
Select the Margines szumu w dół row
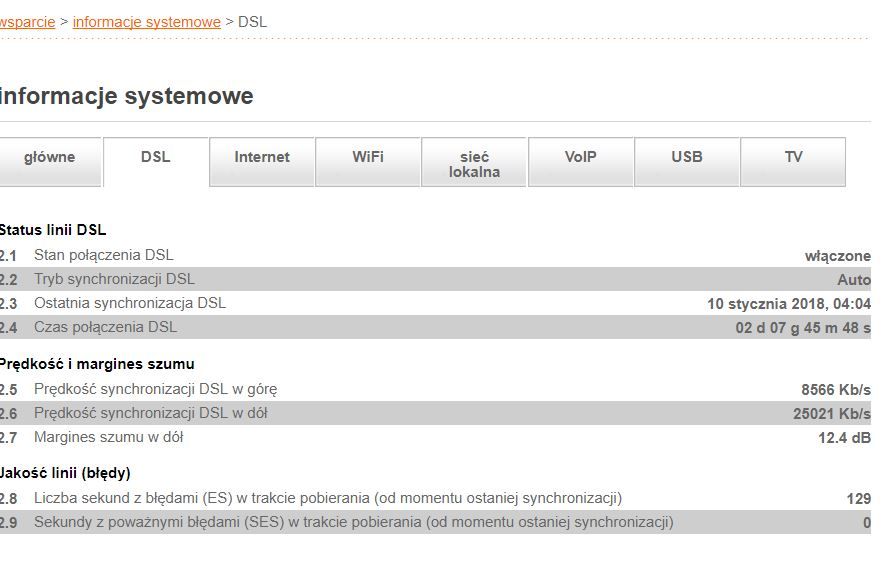coord(108,438)
